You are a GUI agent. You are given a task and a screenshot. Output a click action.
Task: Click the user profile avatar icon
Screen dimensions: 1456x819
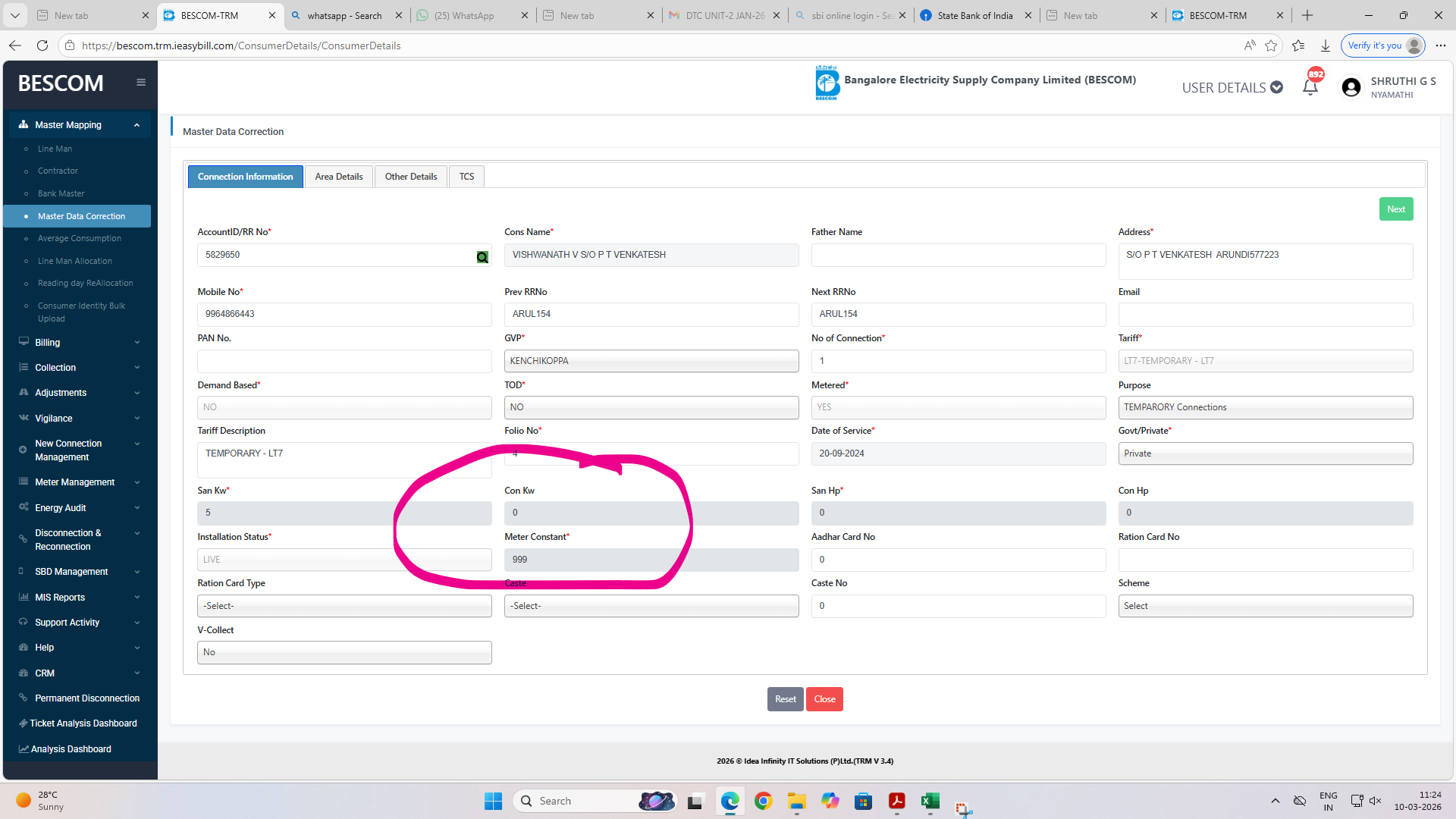(x=1351, y=88)
